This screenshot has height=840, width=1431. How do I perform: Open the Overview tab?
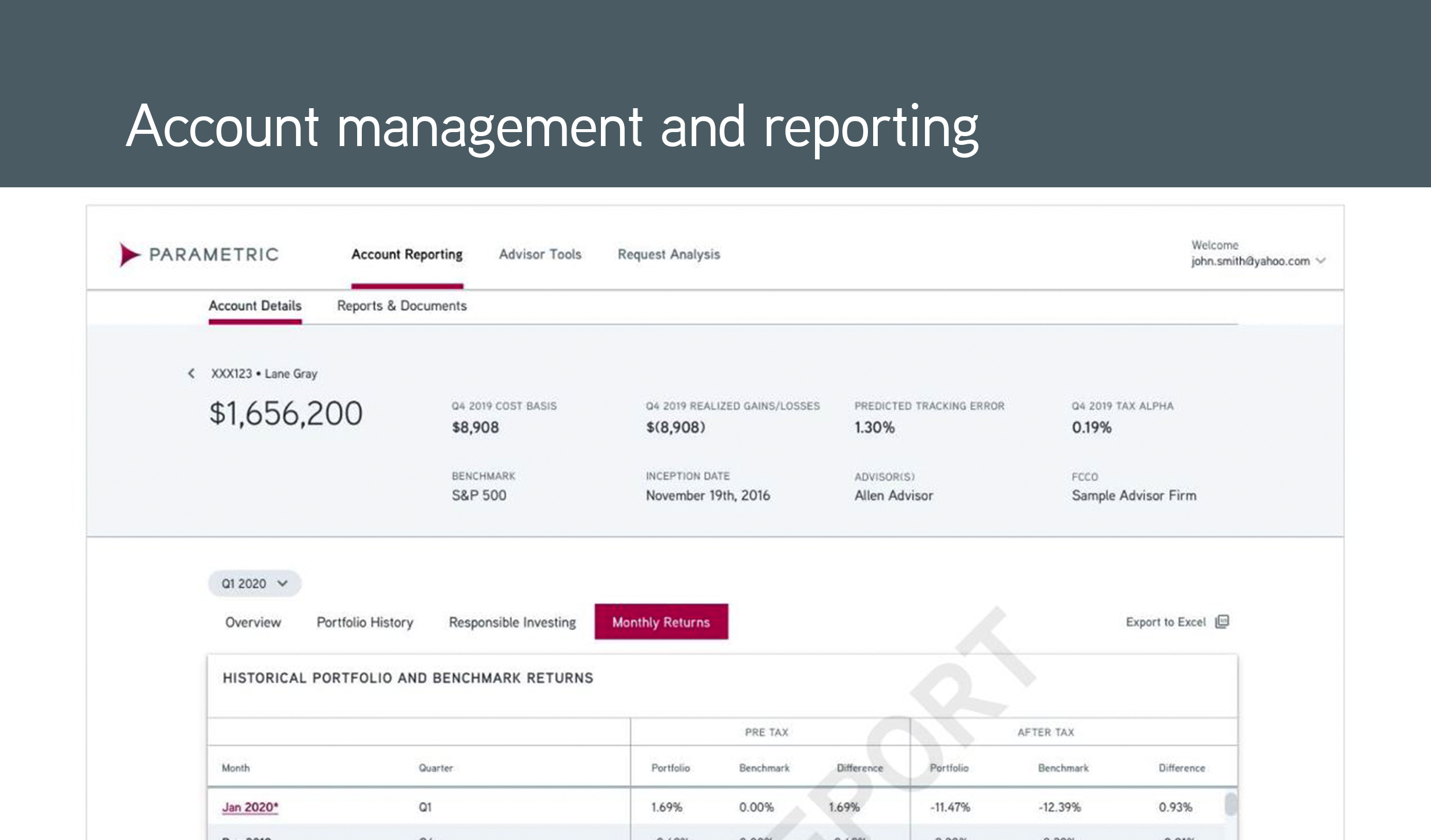coord(252,622)
